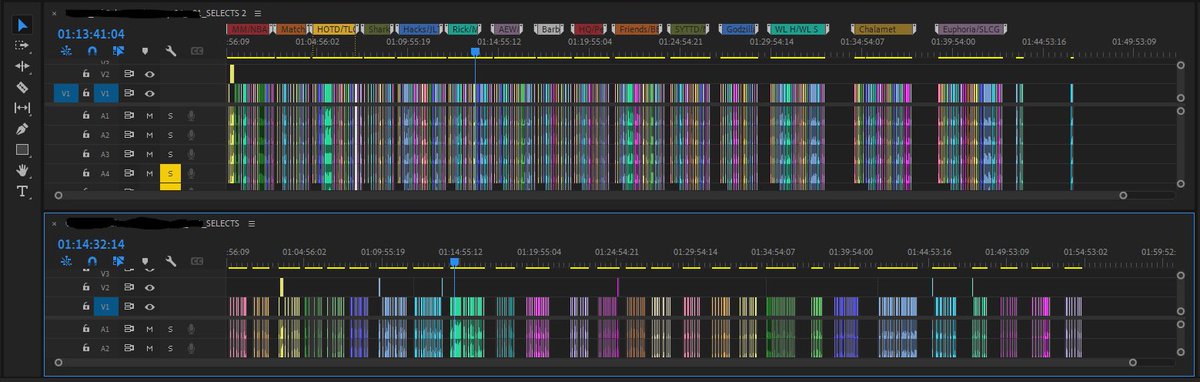Click timecode 01:14:32:14 in lower SELECTS timeline
The height and width of the screenshot is (382, 1200).
click(92, 244)
